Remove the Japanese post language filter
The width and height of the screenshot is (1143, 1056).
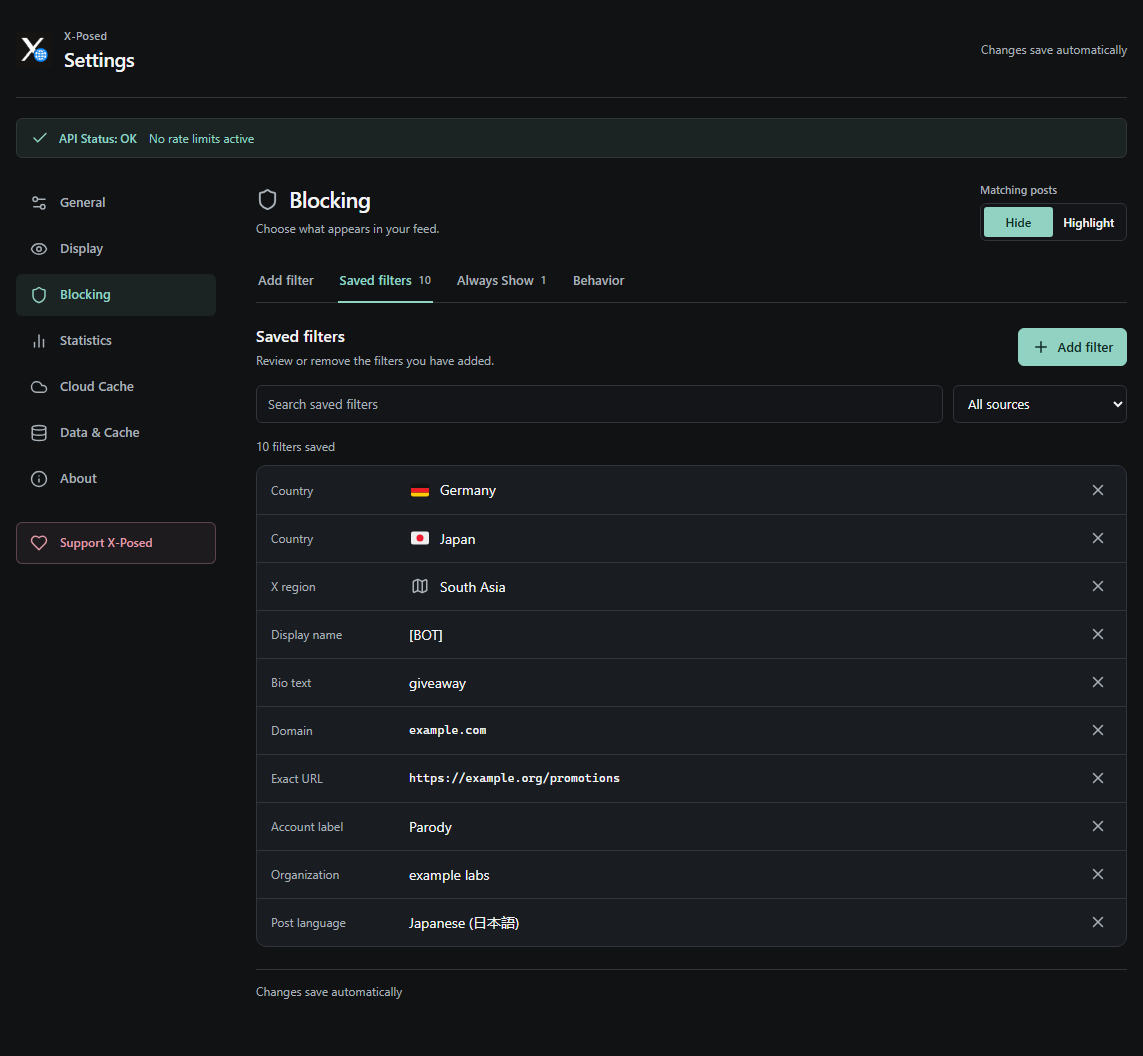click(x=1098, y=923)
